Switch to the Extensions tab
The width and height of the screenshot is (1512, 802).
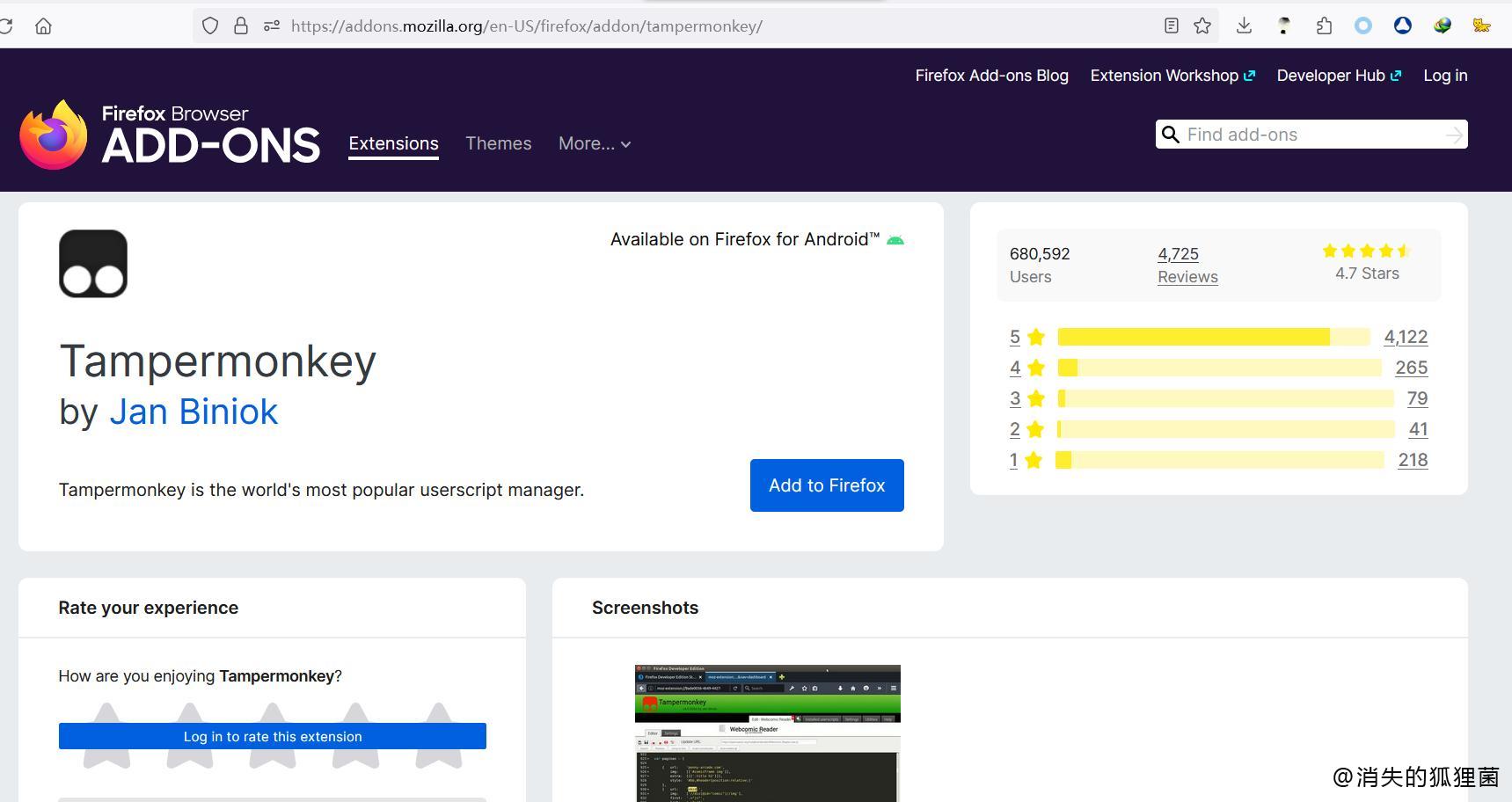(x=393, y=143)
